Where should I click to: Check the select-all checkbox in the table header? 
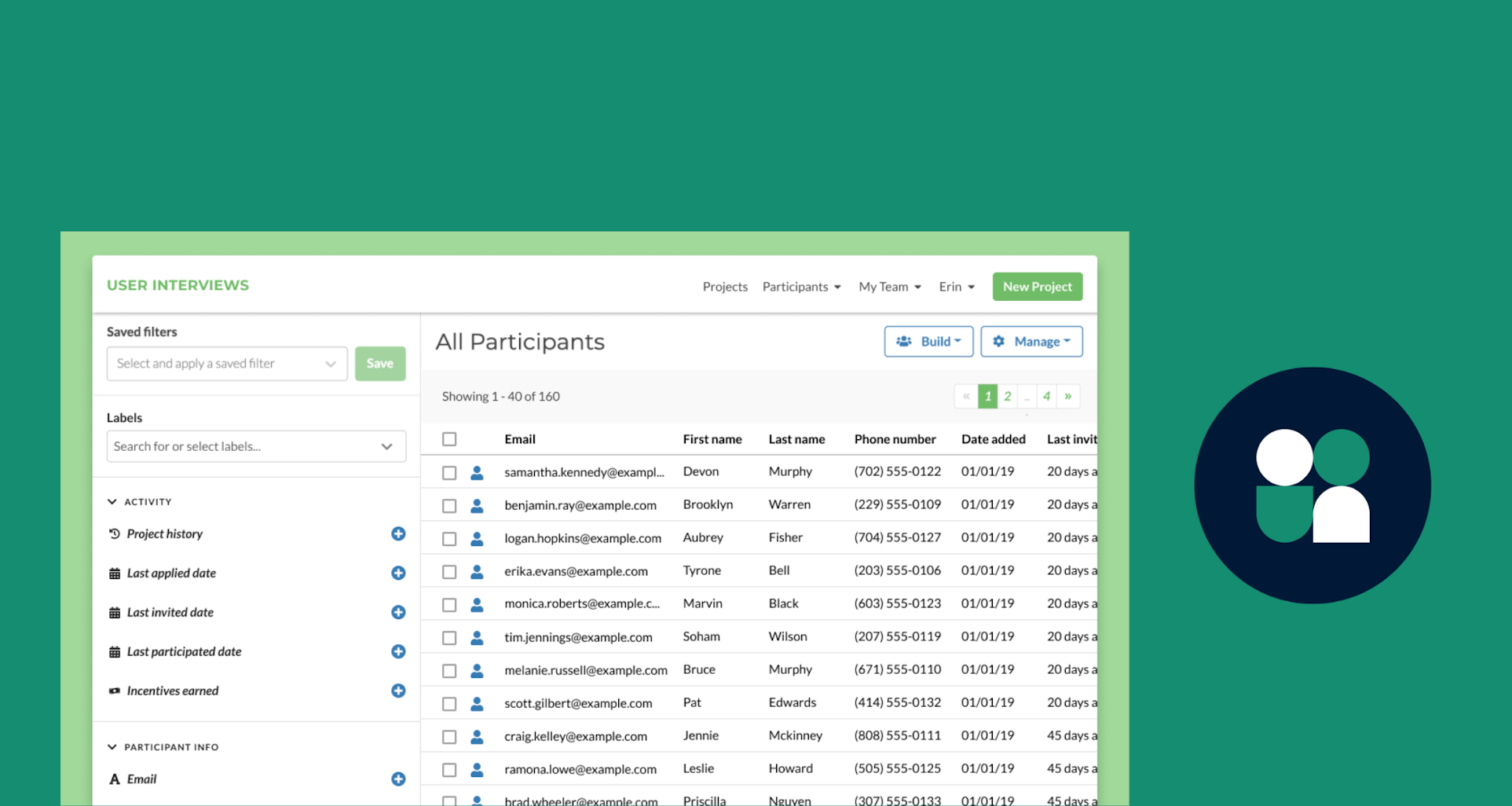tap(448, 439)
